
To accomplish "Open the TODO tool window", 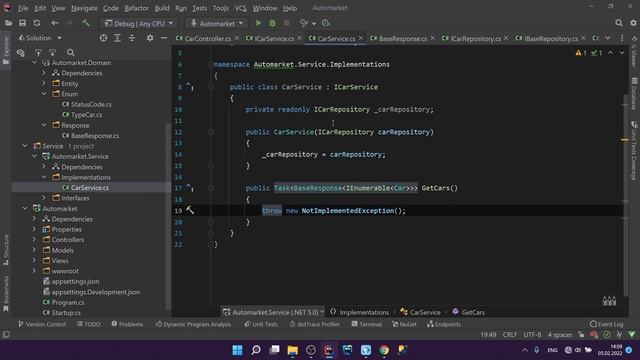I will point(89,324).
